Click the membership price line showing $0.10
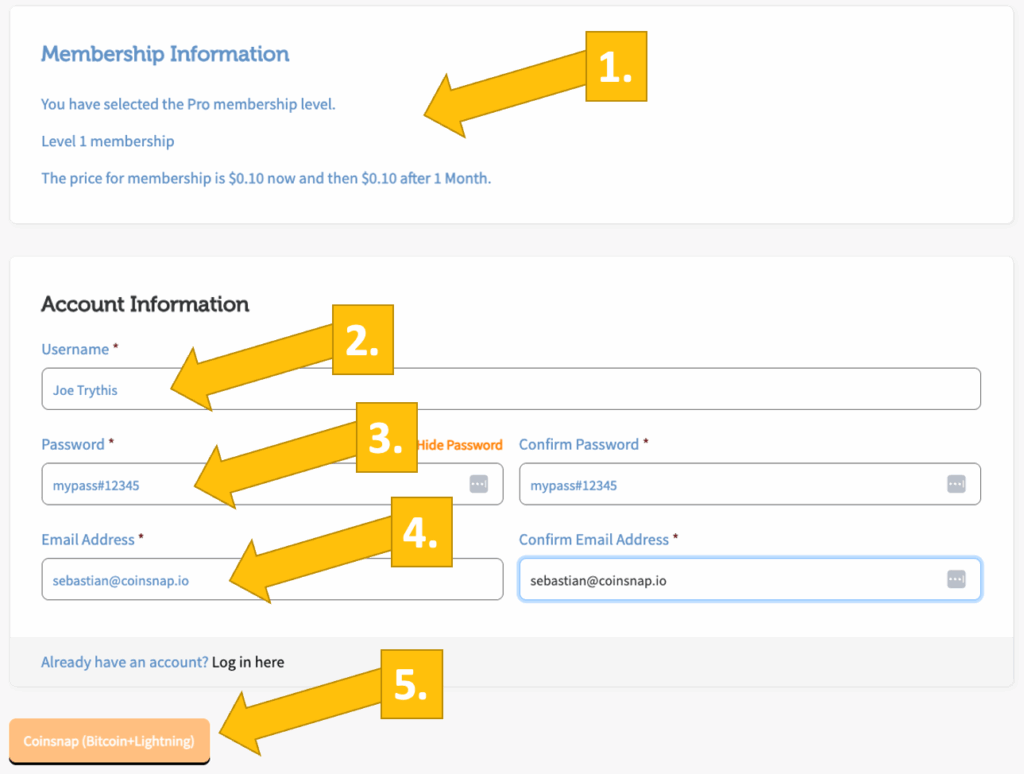The height and width of the screenshot is (774, 1024). [266, 179]
